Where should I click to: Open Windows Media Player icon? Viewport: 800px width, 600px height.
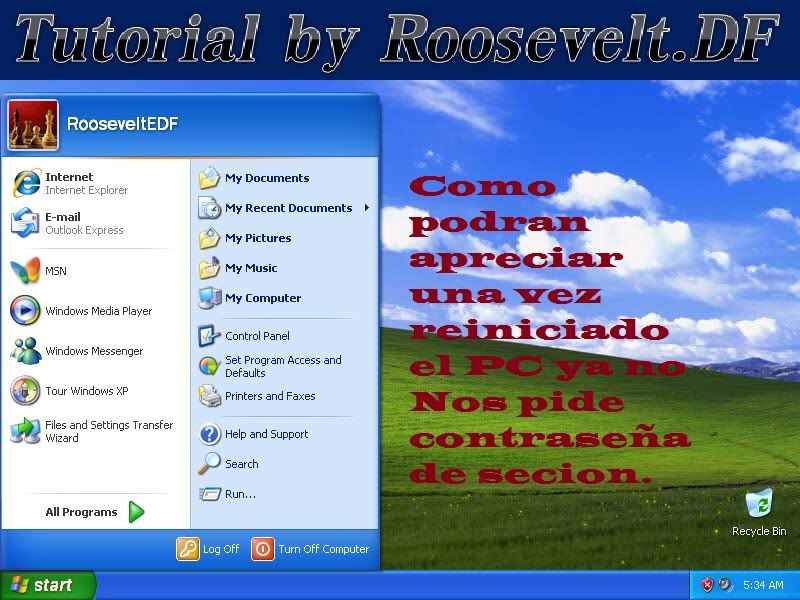pyautogui.click(x=25, y=310)
